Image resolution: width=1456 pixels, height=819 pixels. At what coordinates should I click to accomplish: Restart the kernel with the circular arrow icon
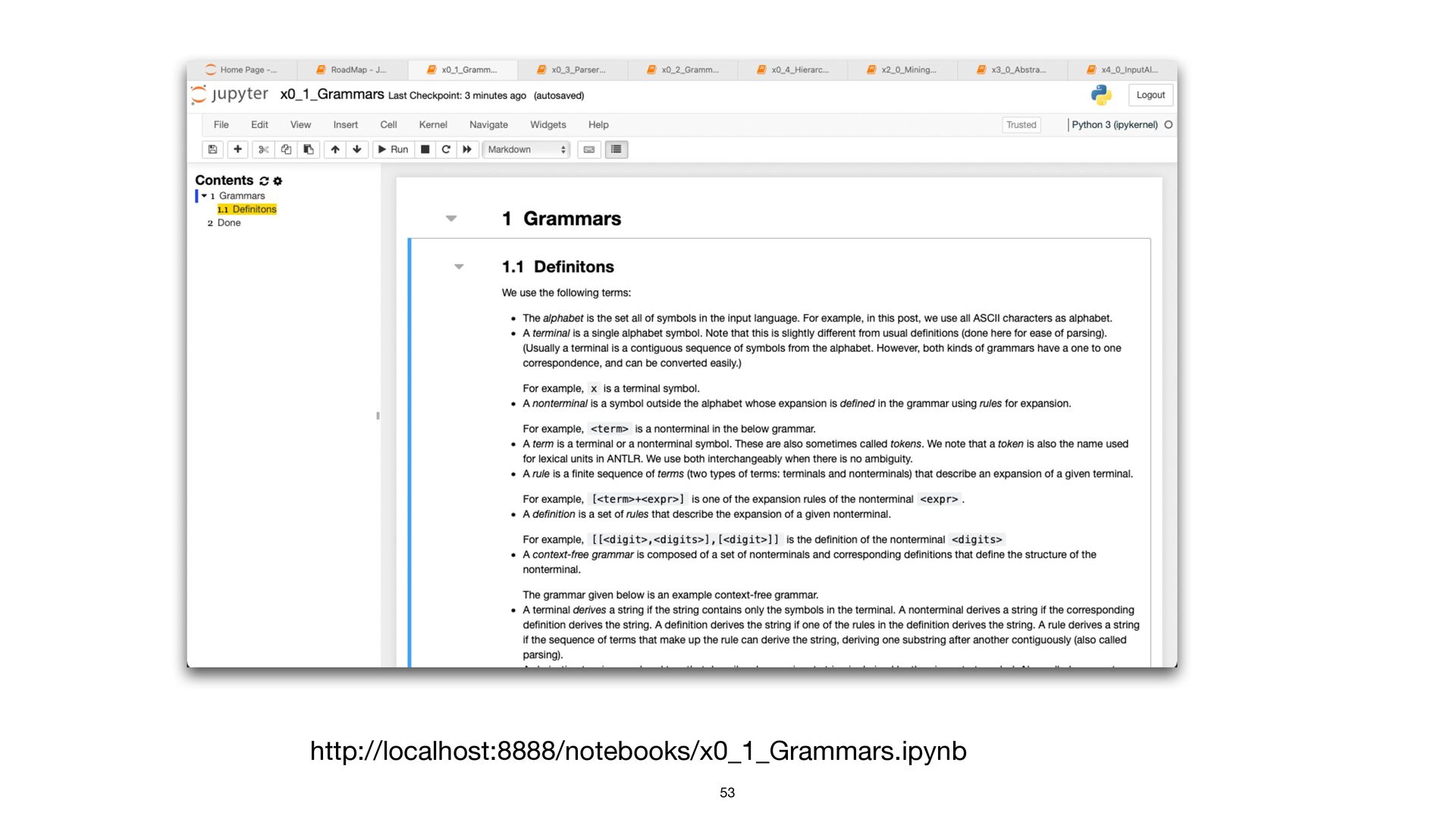[x=446, y=149]
